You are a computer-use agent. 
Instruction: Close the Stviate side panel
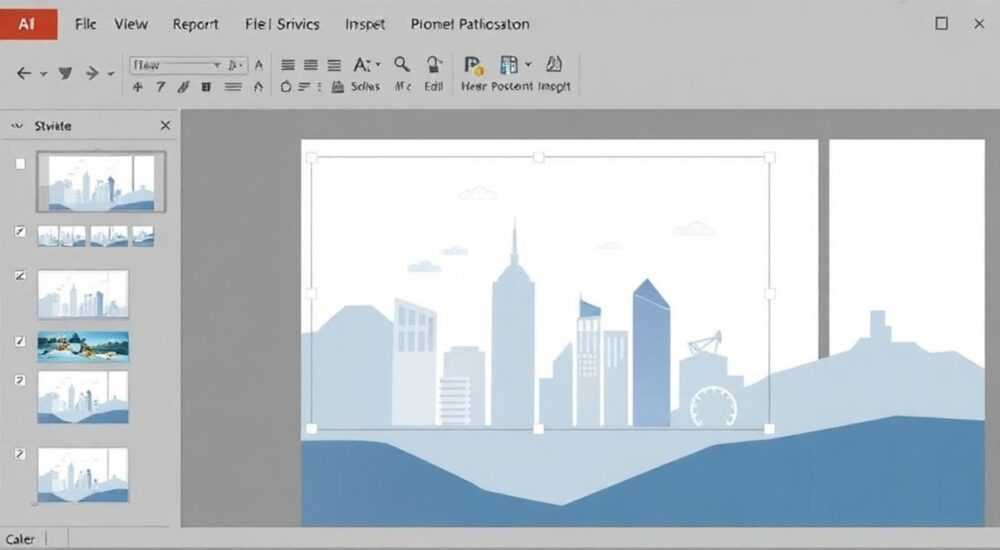click(x=165, y=126)
